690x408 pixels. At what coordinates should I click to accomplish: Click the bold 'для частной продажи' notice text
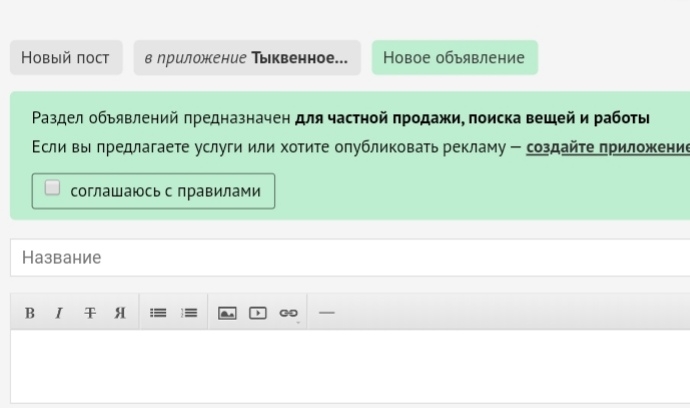coord(472,118)
